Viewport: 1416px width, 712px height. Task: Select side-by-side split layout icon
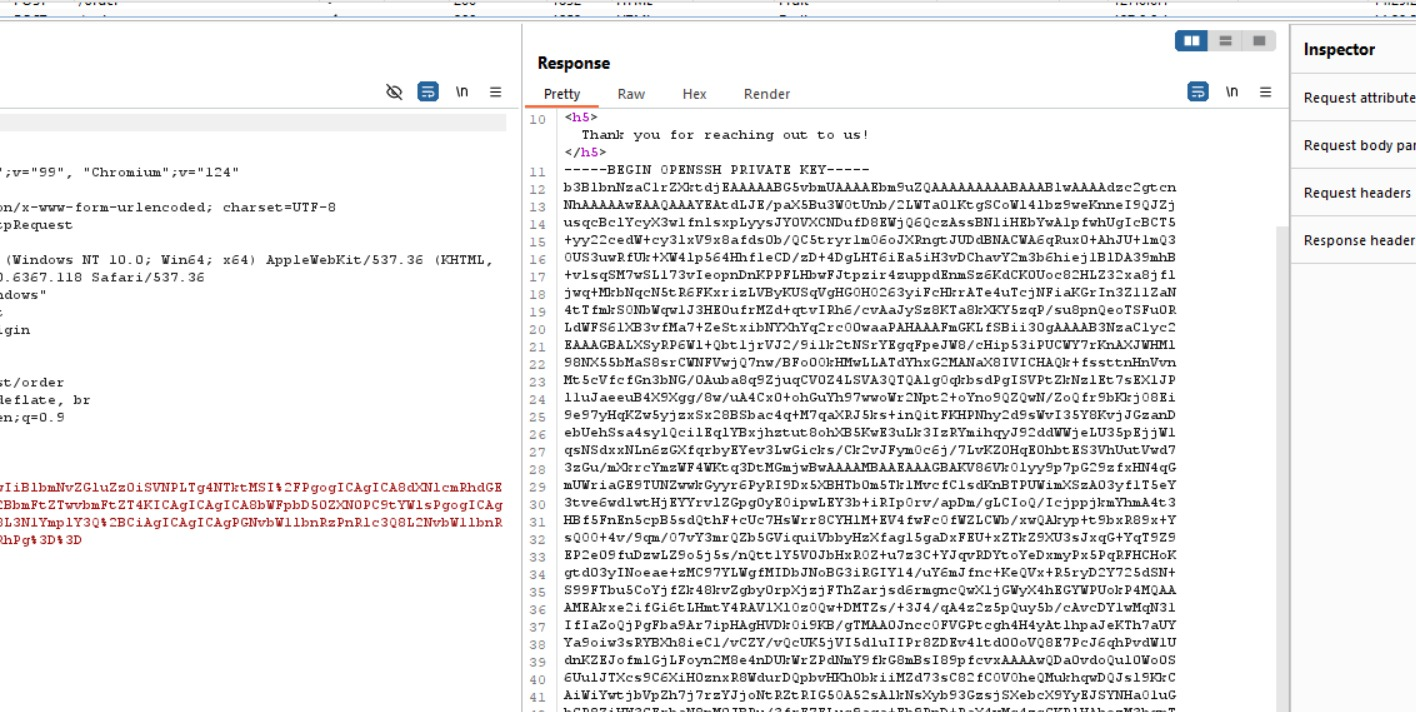[x=1191, y=41]
